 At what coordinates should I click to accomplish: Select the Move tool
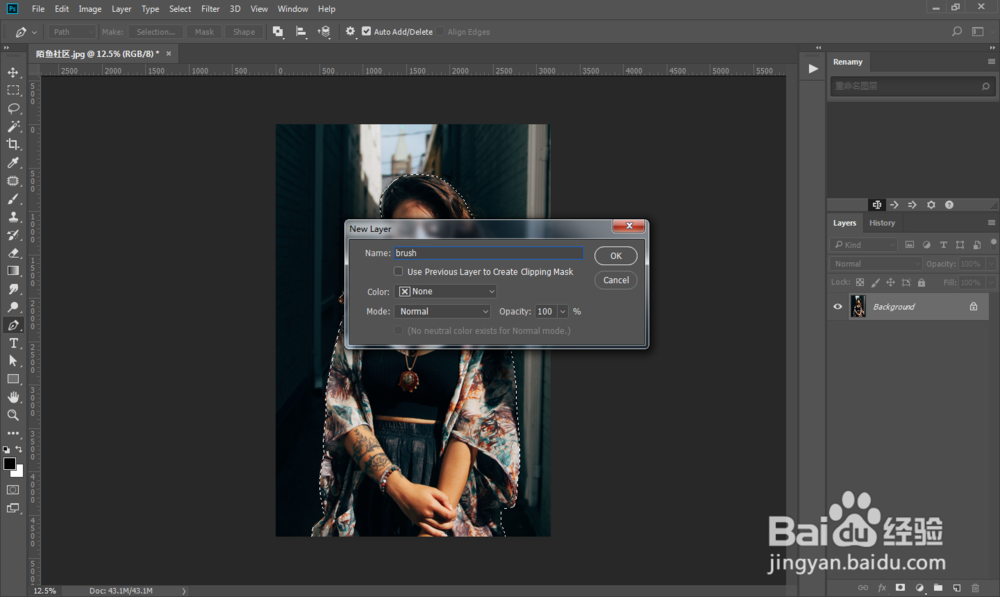tap(13, 72)
